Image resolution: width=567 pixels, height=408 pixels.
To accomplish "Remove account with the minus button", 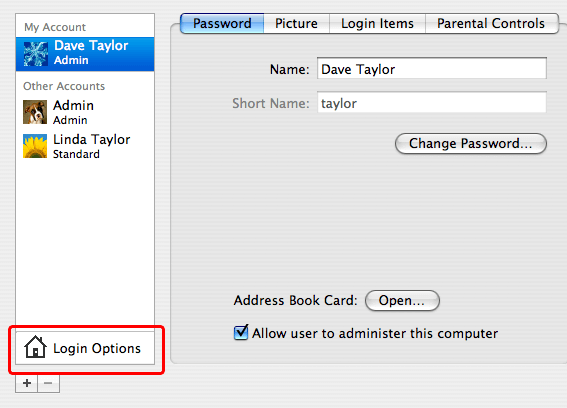I will (48, 383).
